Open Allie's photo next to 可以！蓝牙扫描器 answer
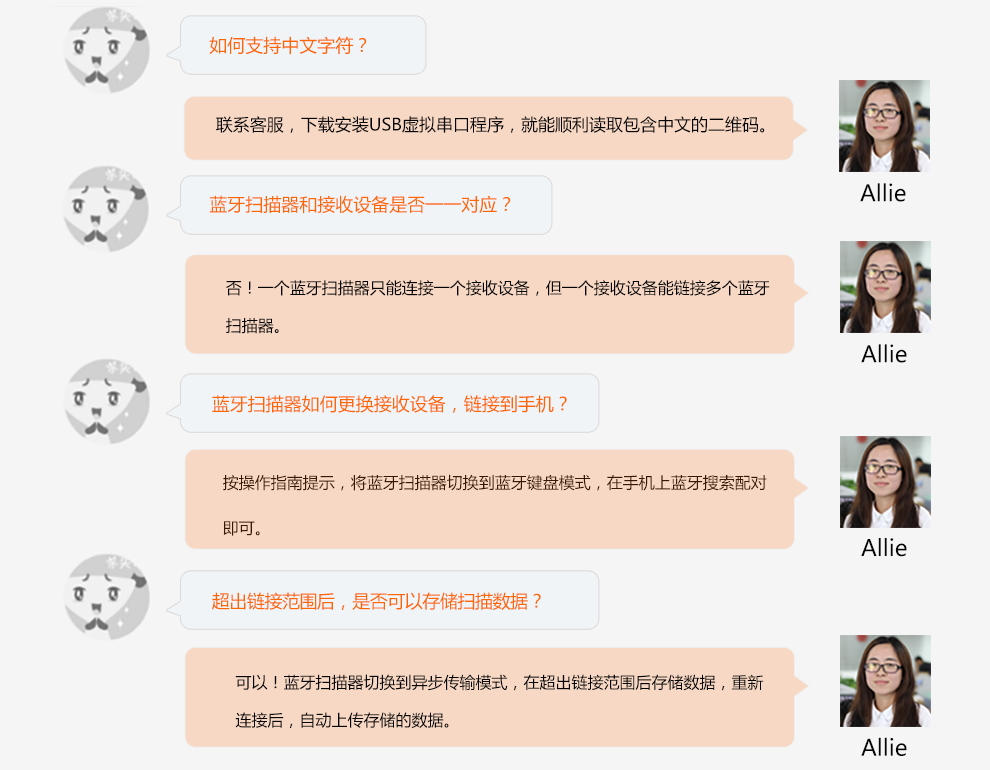 coord(885,680)
